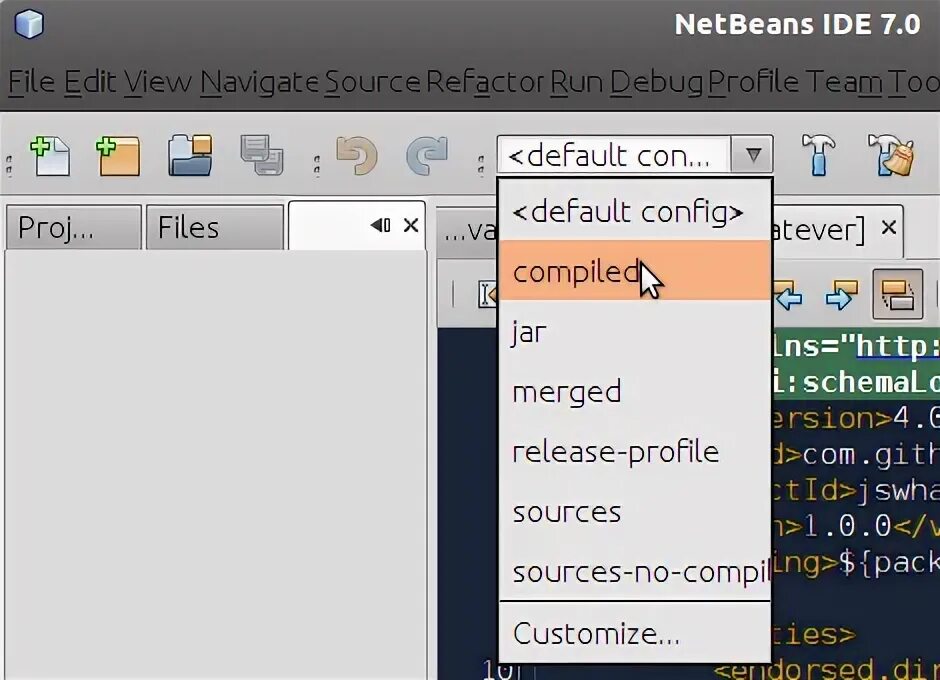Click the New File toolbar icon

pos(50,156)
